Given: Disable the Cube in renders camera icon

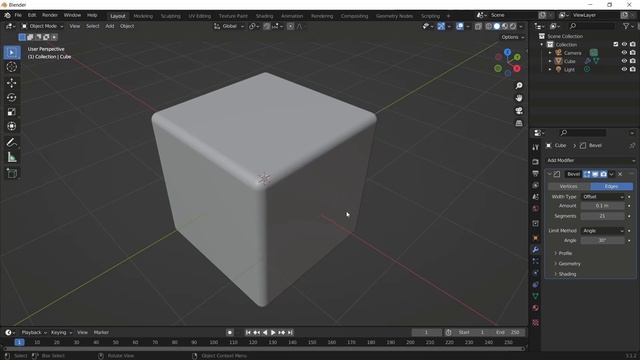Looking at the screenshot, I should [x=633, y=61].
